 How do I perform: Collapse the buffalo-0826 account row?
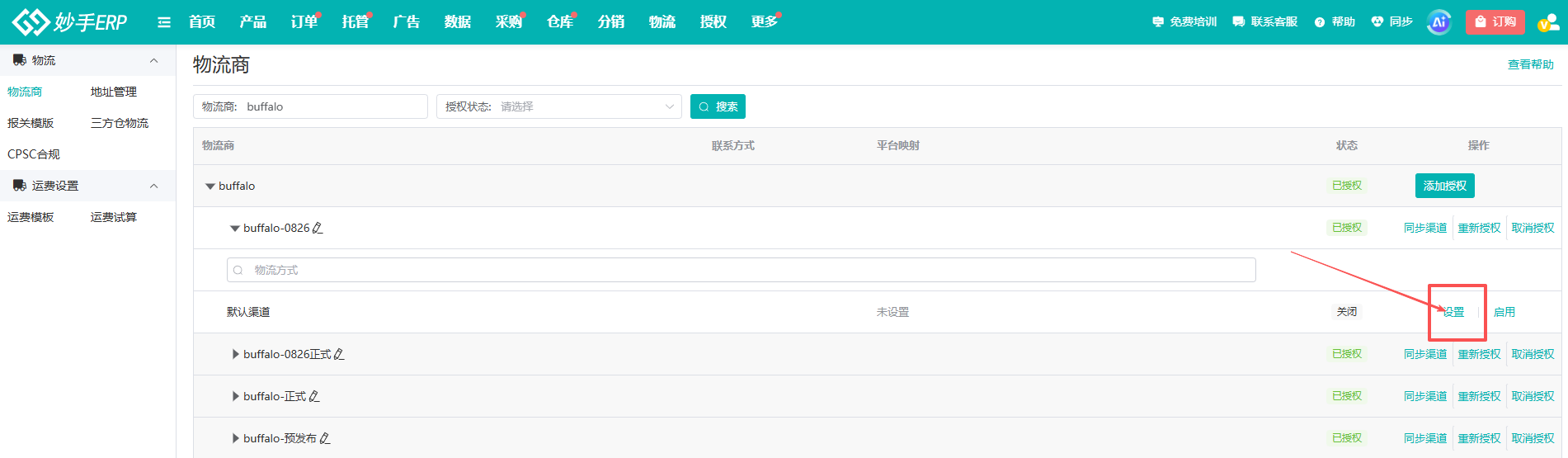pyautogui.click(x=235, y=229)
